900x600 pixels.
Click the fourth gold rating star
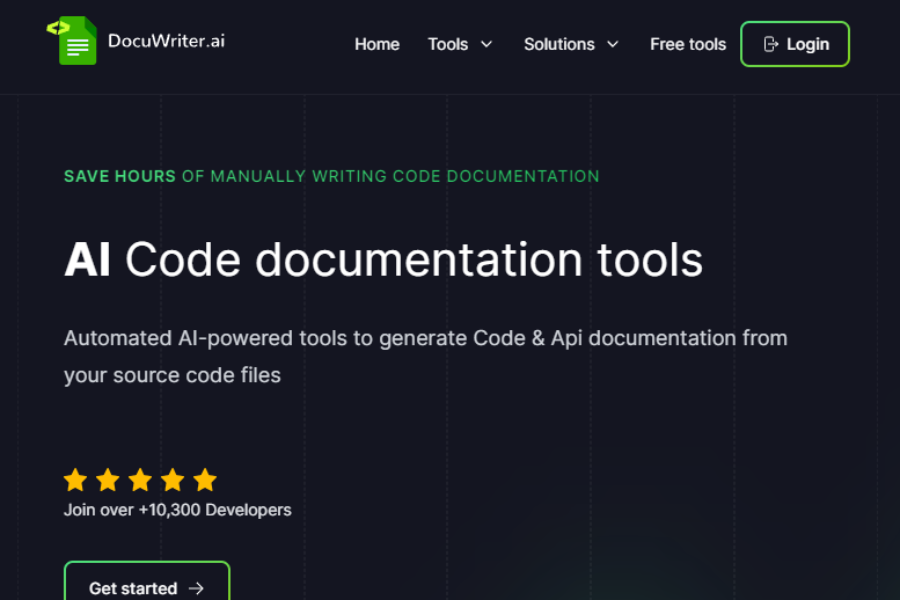[x=173, y=479]
